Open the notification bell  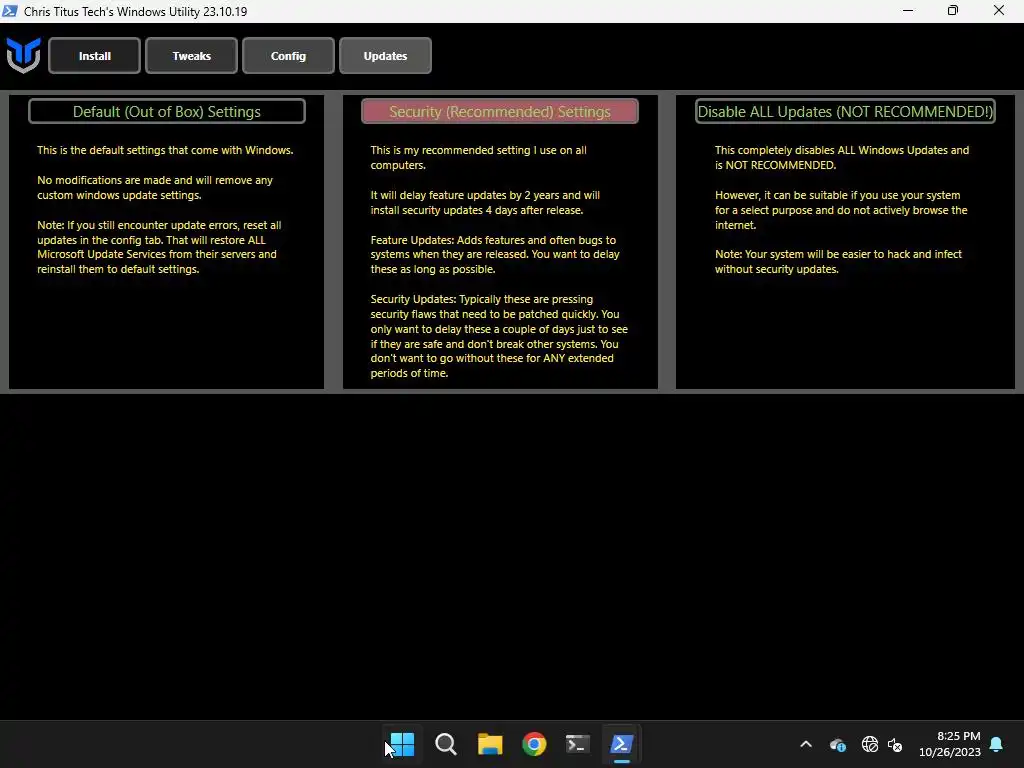point(997,744)
